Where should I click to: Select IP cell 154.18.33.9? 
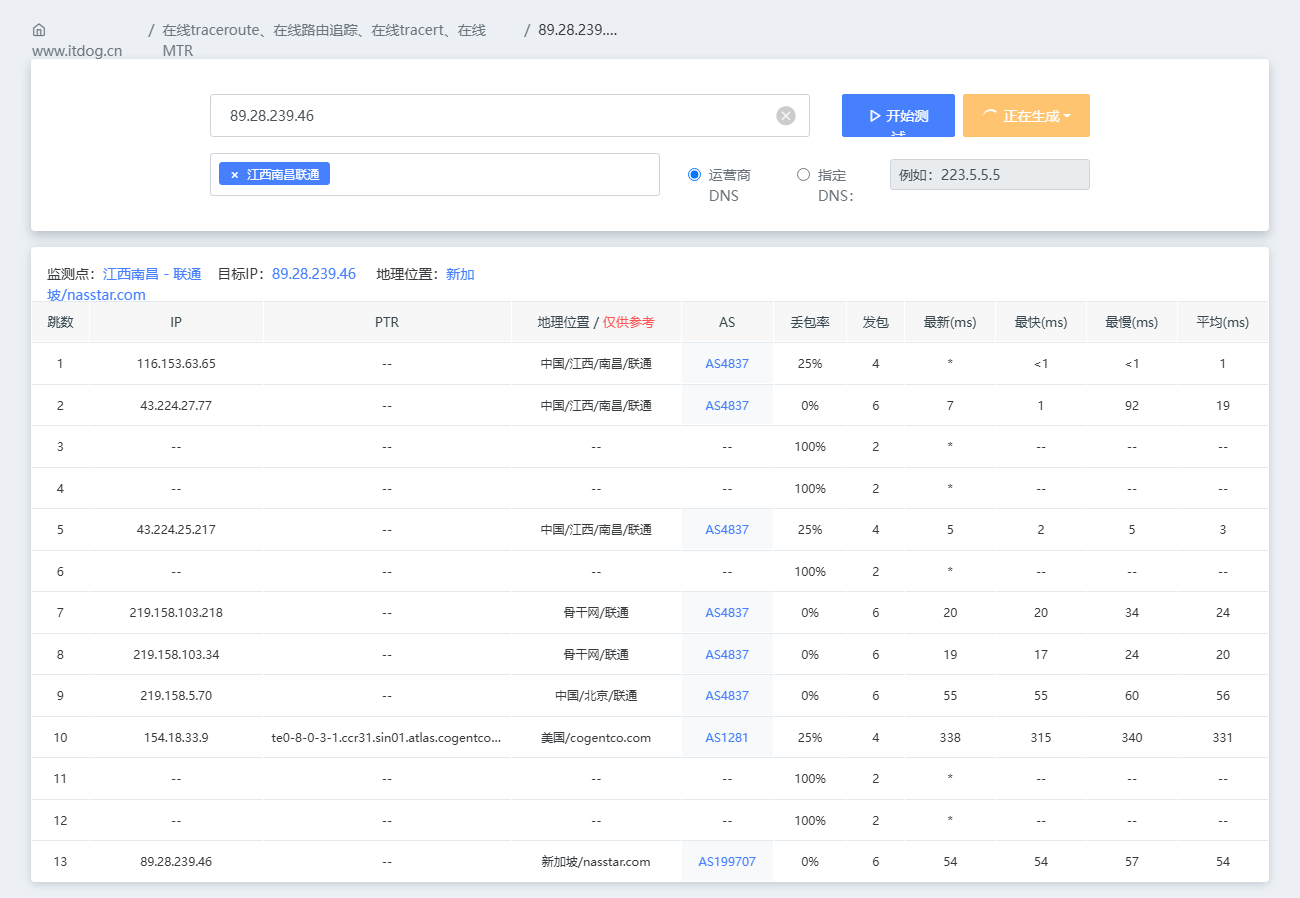176,738
